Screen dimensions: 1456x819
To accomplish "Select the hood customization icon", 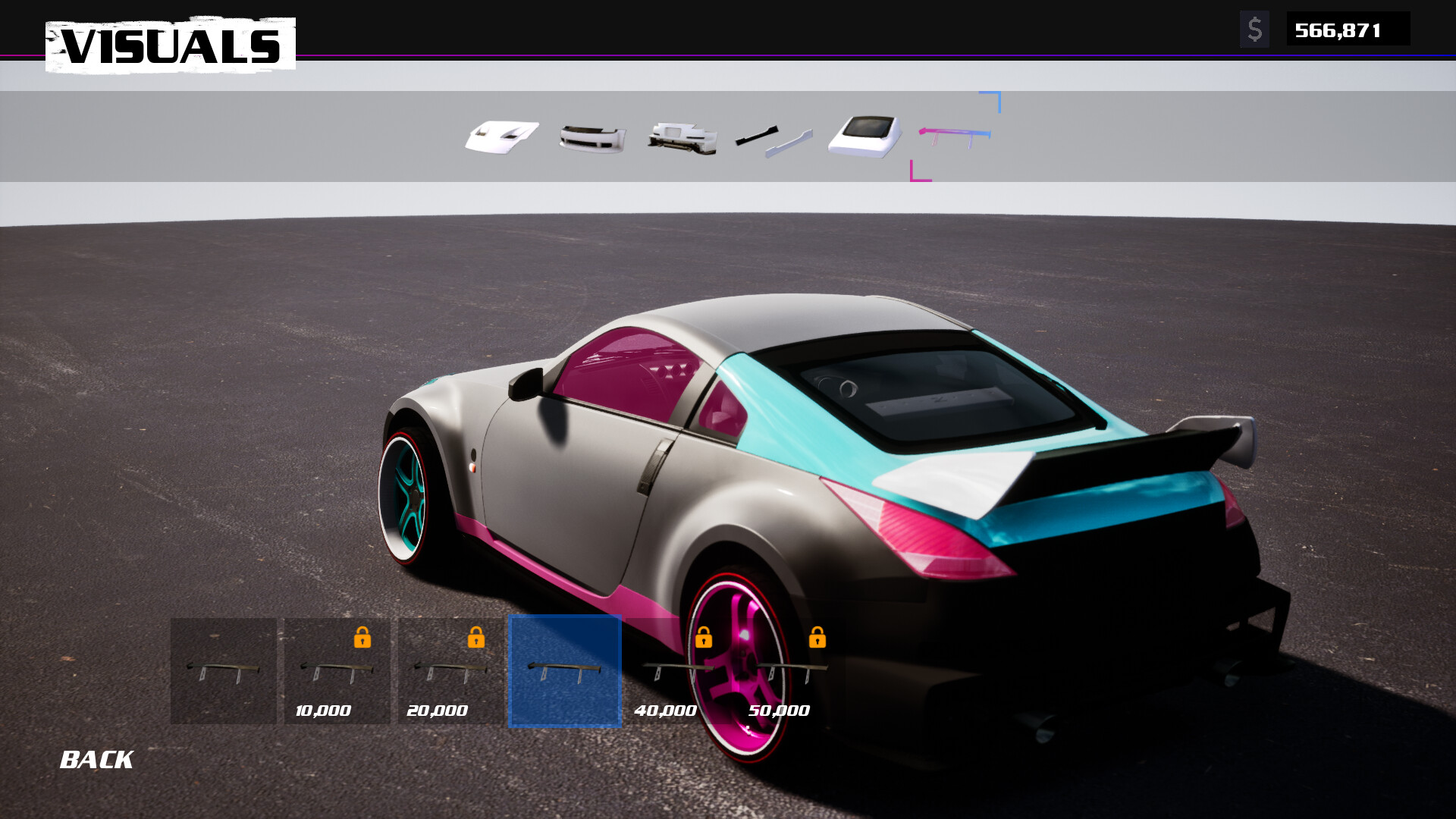I will (502, 135).
